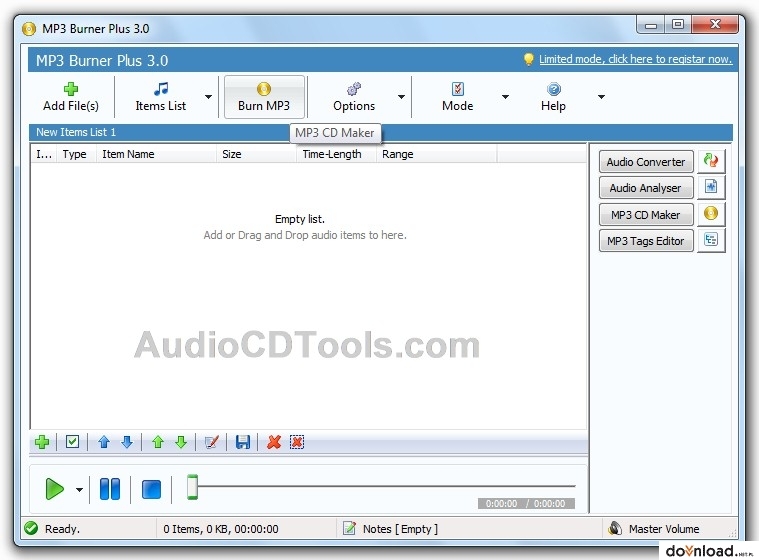Click the green up arrow icon
Screen dimensions: 759x560
coord(158,442)
